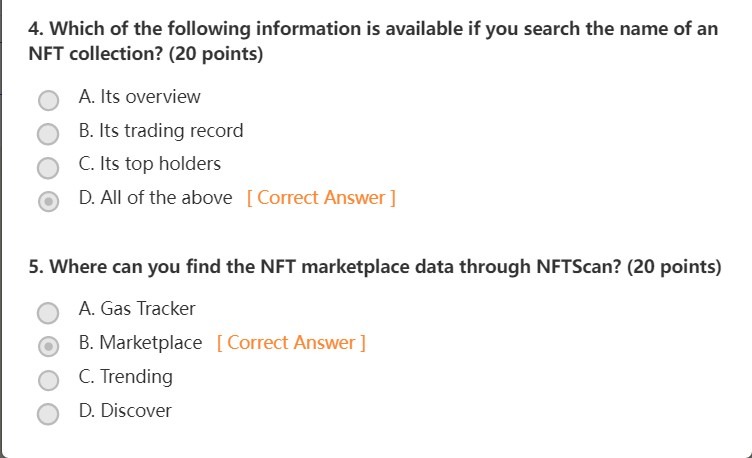Click question 4 heading about NFT collection search
Screen dimensions: 752x458
[x=373, y=41]
